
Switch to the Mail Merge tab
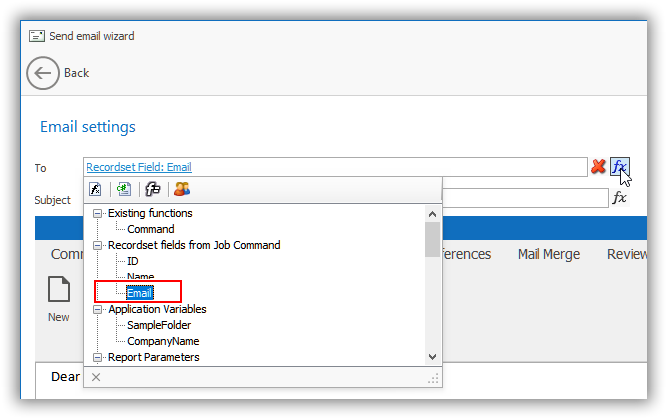pyautogui.click(x=549, y=254)
